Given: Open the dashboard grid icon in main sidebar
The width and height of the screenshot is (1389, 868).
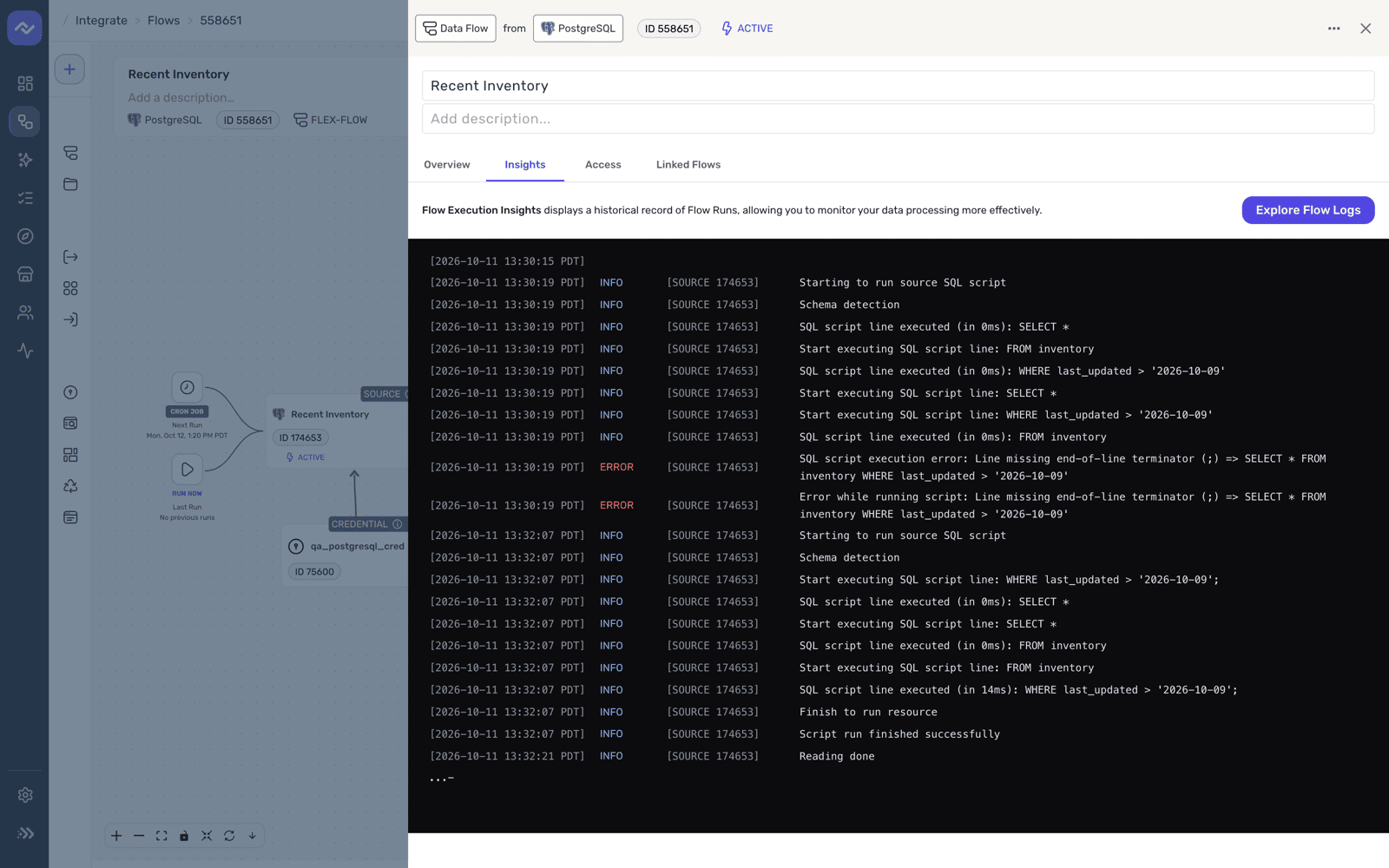Looking at the screenshot, I should (x=25, y=83).
